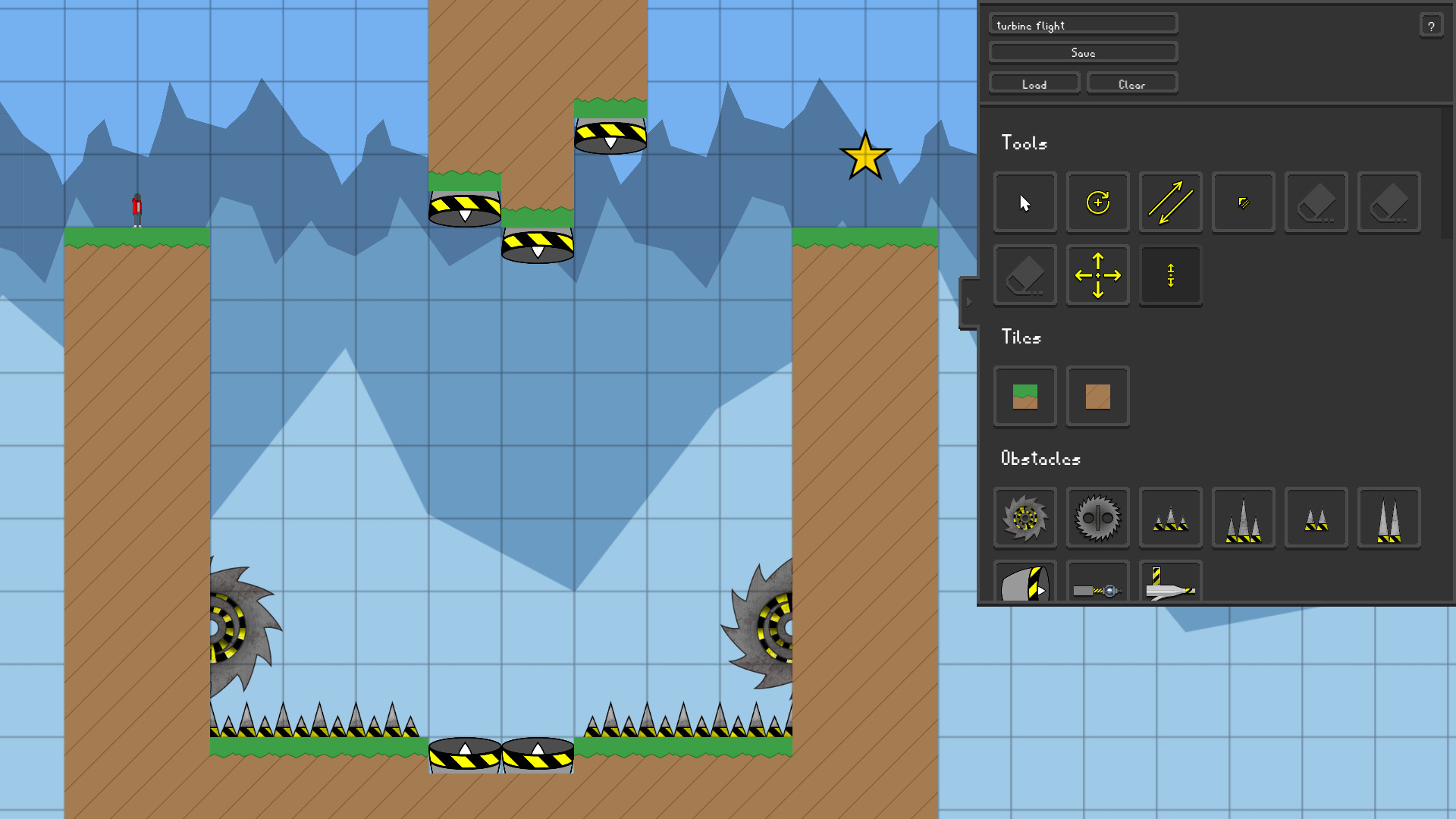
Task: Click the Save button
Action: (1083, 52)
